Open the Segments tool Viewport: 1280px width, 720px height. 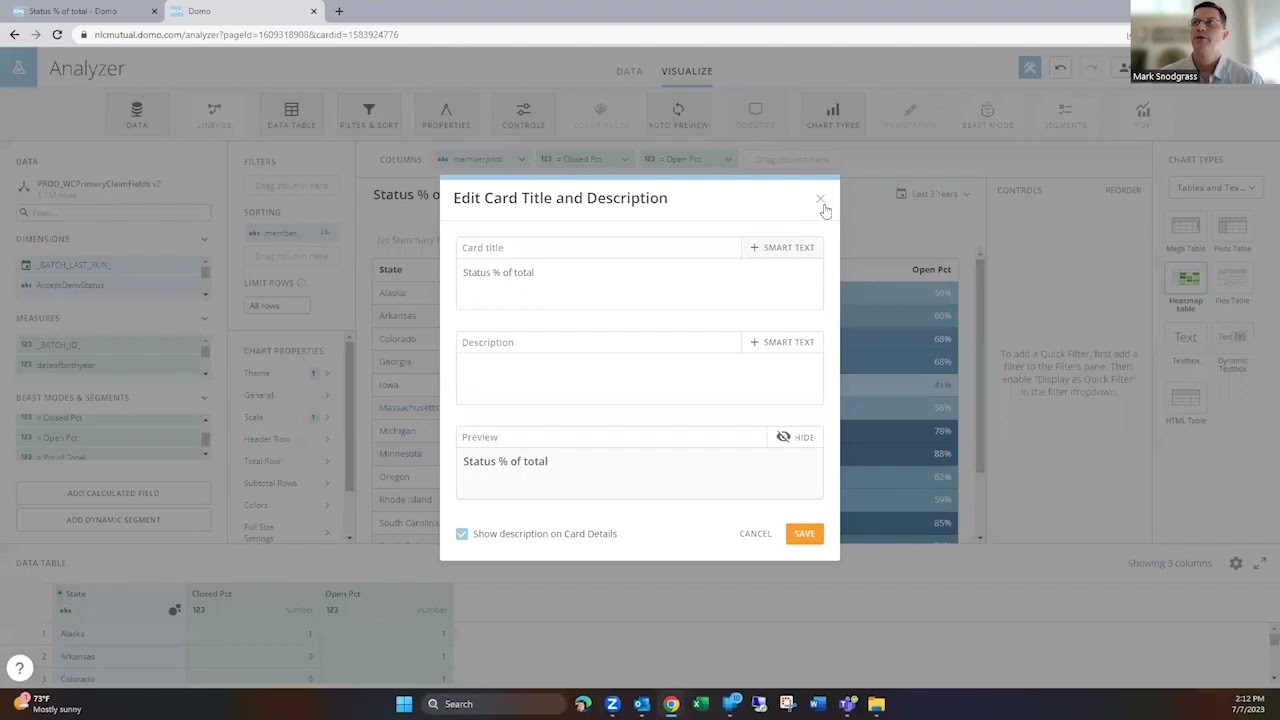(1065, 115)
